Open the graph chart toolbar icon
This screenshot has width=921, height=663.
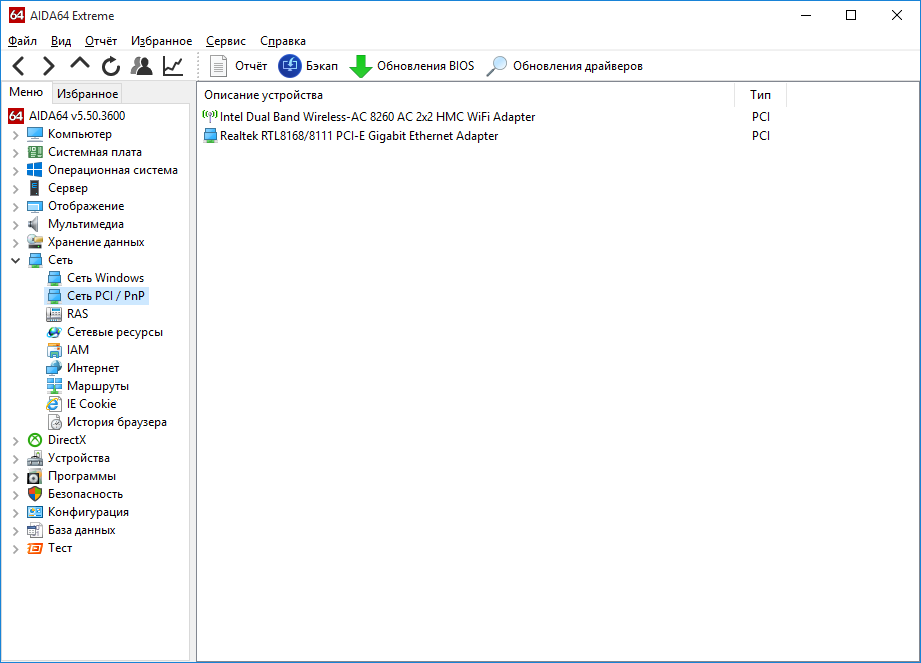tap(173, 66)
